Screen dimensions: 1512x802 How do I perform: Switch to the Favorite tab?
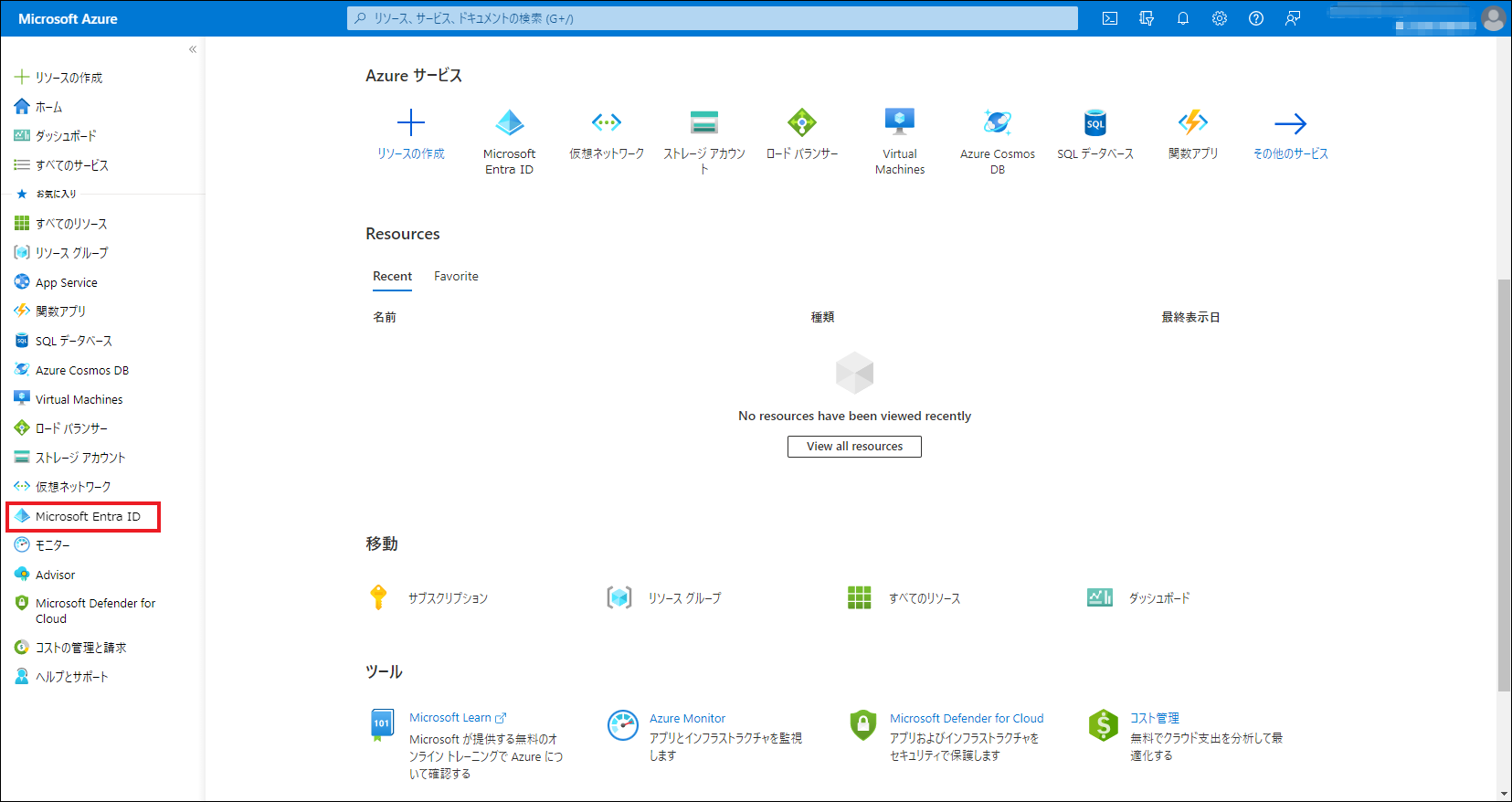click(456, 276)
